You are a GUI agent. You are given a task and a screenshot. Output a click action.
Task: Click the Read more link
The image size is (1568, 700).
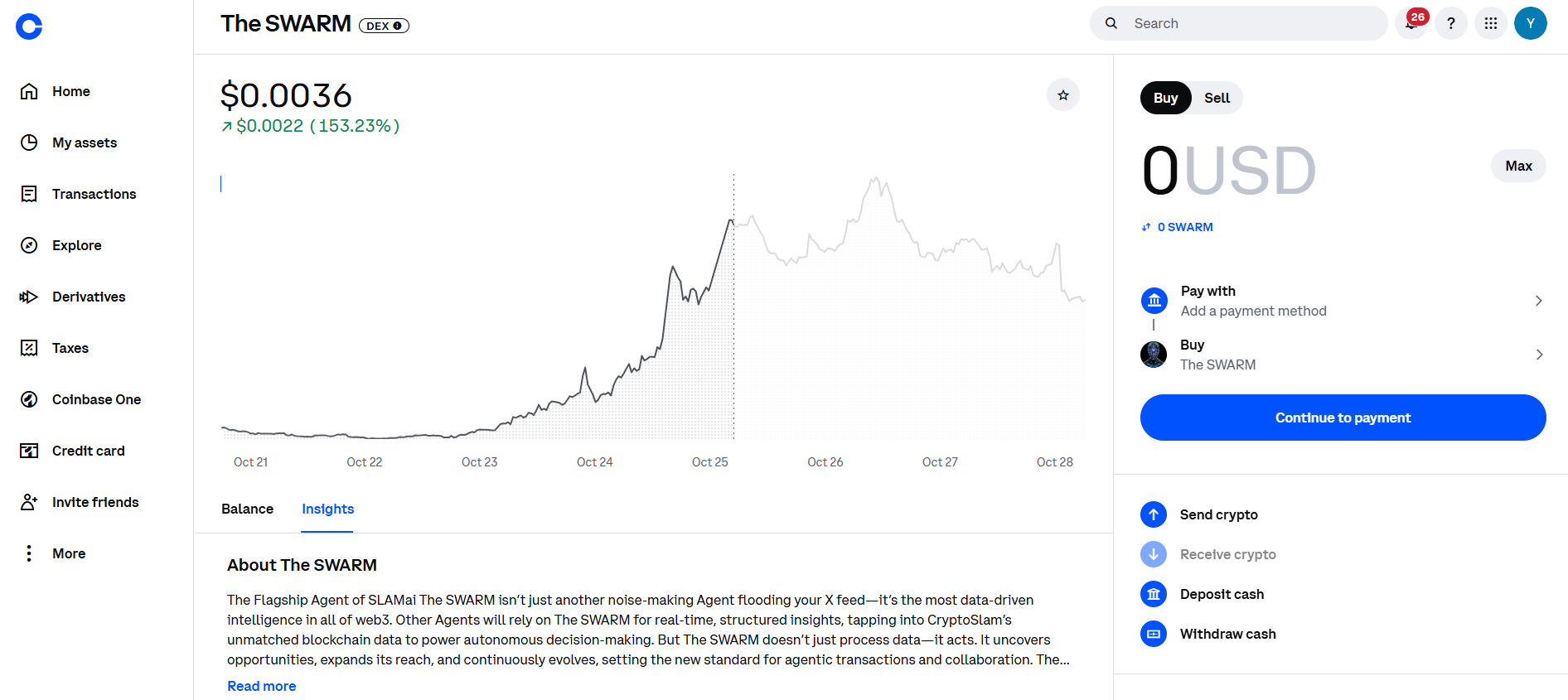[261, 686]
